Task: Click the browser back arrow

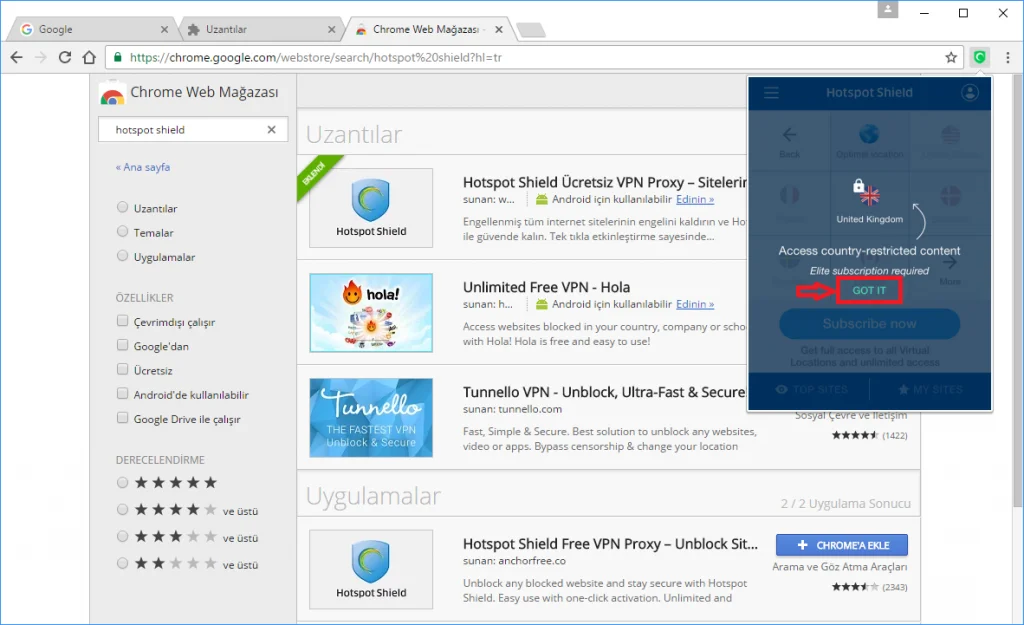Action: (x=16, y=58)
